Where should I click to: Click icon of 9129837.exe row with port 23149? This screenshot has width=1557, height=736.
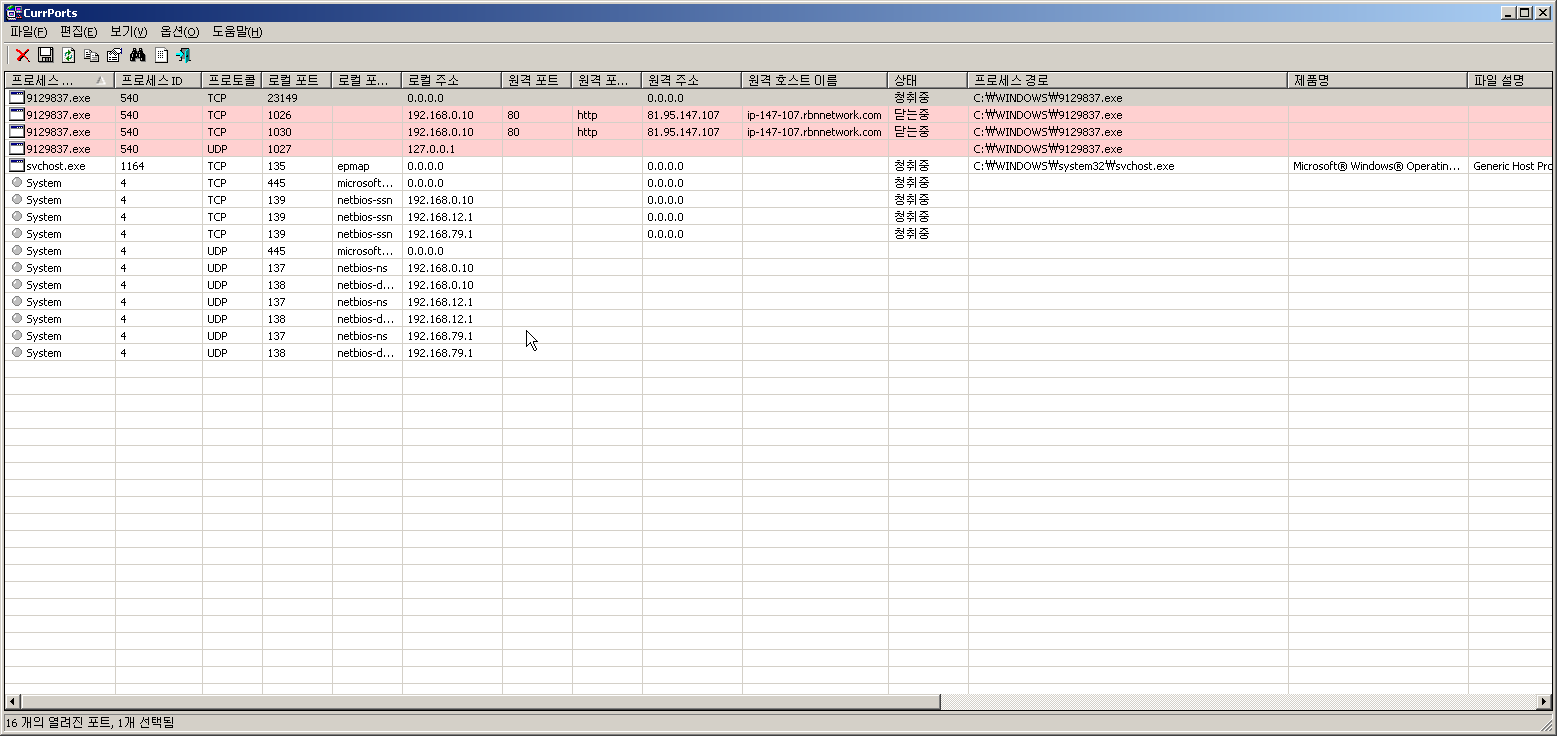(16, 98)
